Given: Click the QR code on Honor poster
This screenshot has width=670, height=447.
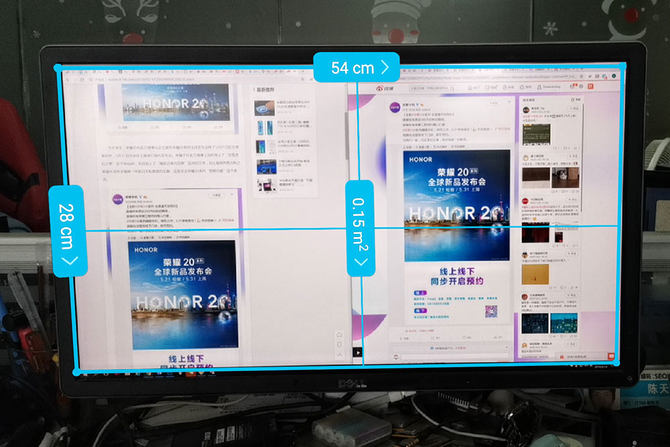Looking at the screenshot, I should 491,311.
